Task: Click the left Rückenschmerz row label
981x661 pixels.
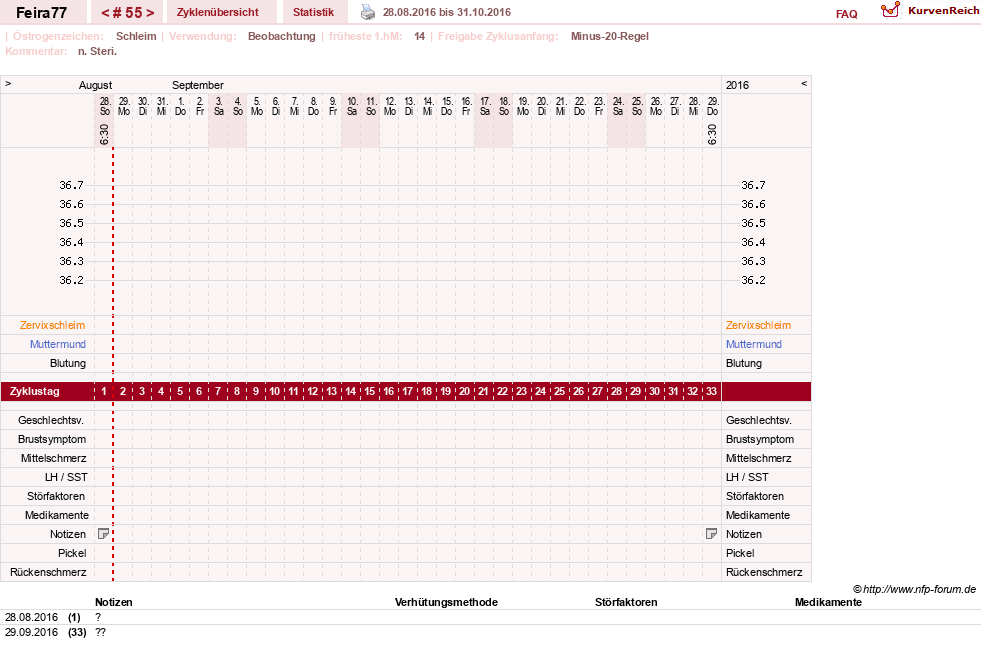Action: click(48, 572)
